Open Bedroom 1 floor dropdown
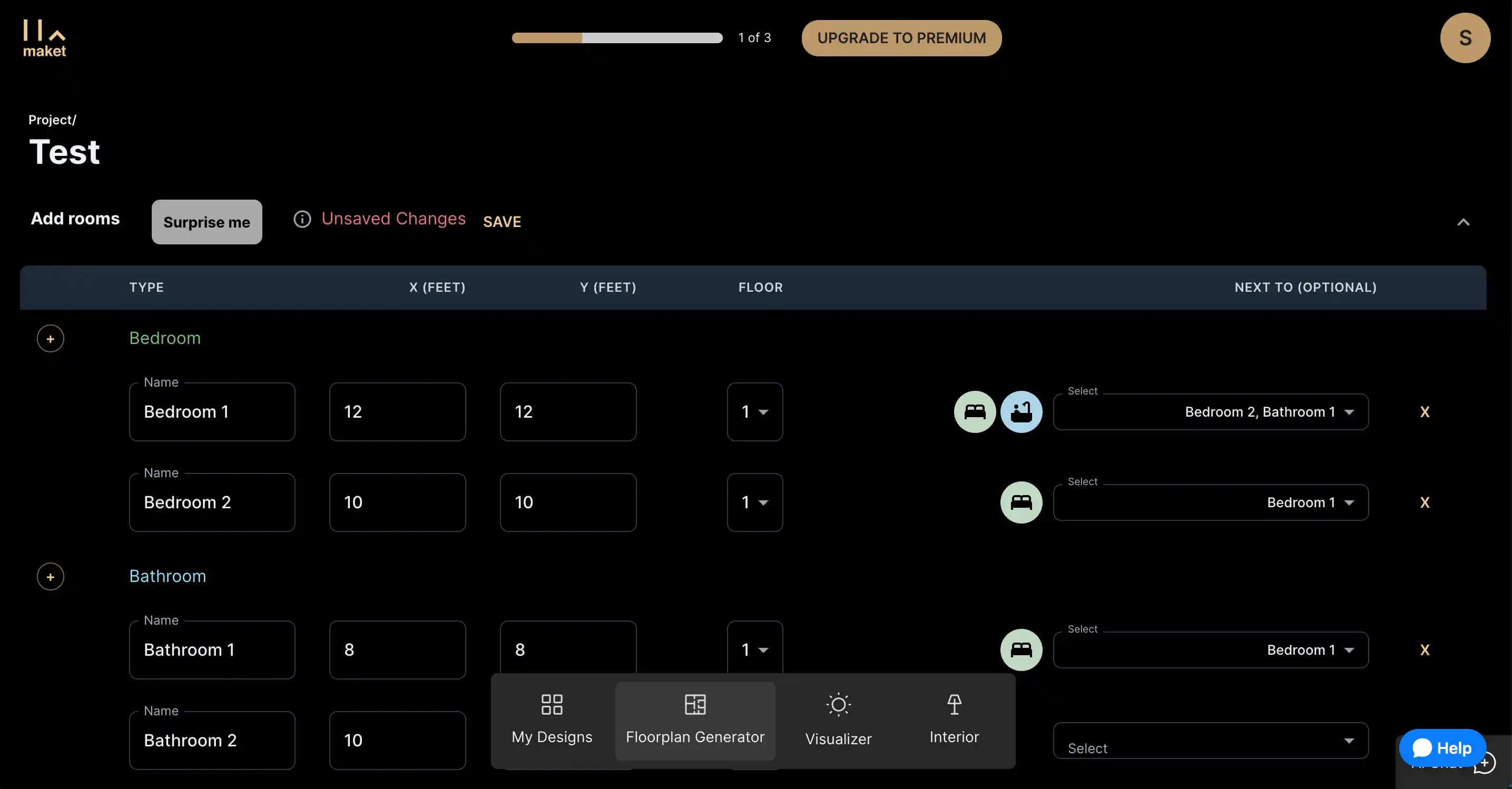Image resolution: width=1512 pixels, height=789 pixels. (x=754, y=412)
